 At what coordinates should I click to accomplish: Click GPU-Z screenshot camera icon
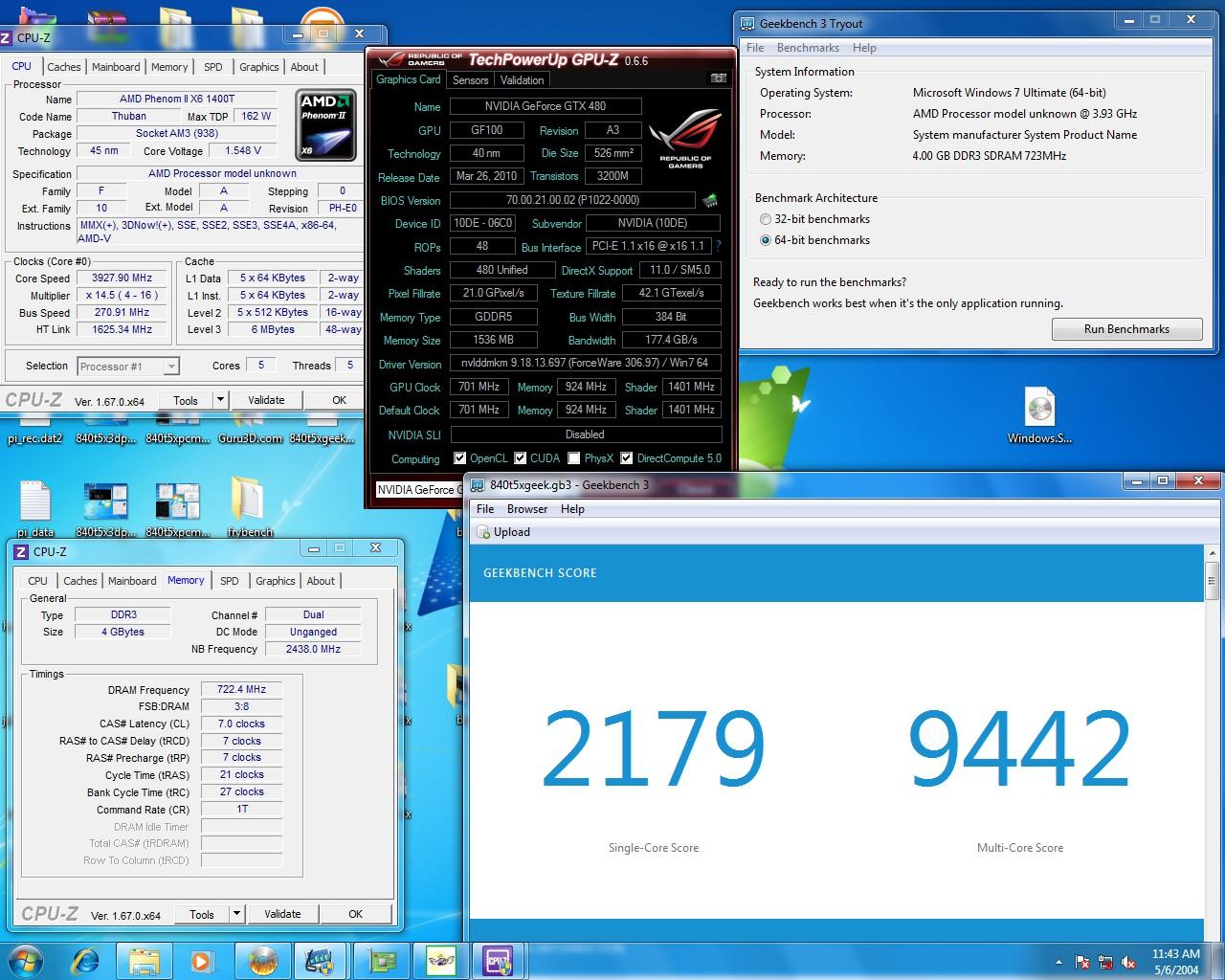(x=719, y=78)
